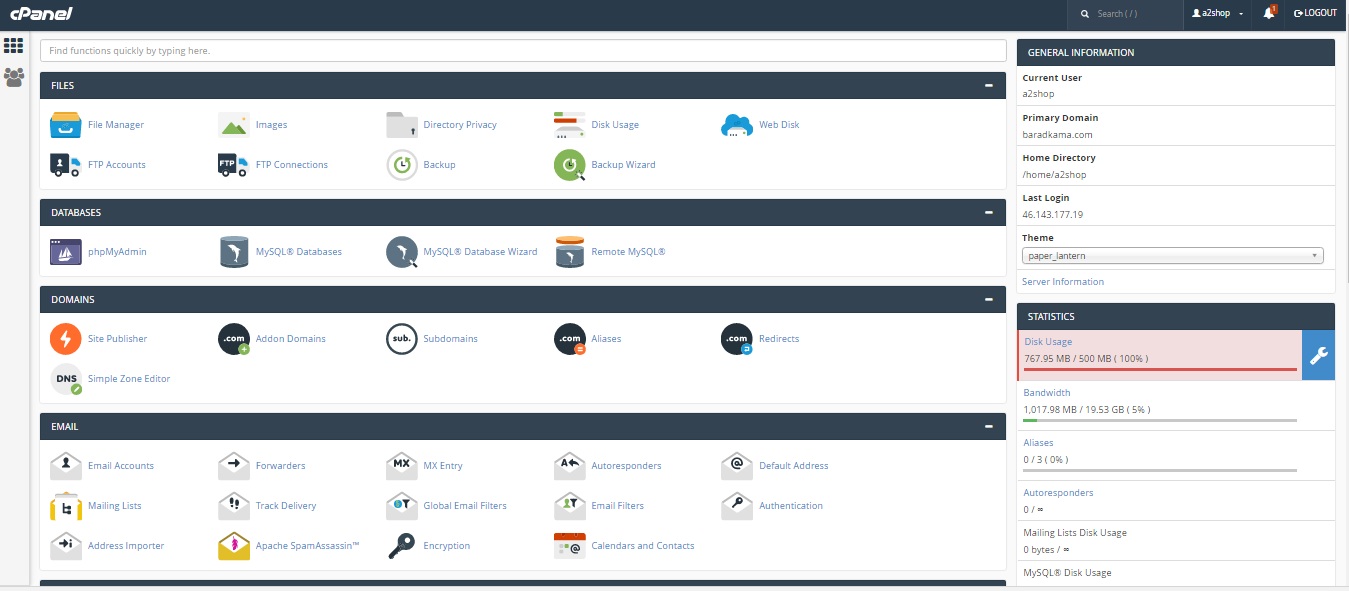Open the File Manager icon
This screenshot has width=1349, height=591.
point(66,125)
